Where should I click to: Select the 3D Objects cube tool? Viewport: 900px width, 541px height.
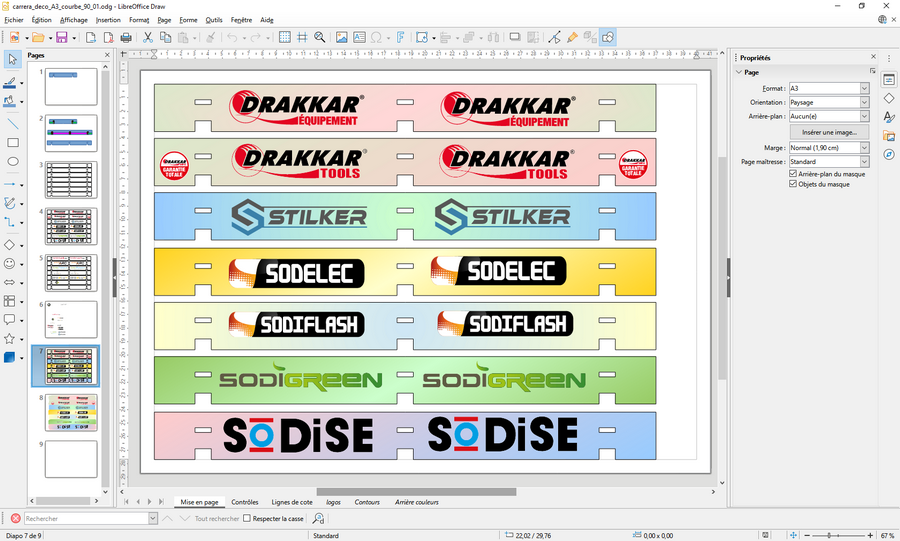10,357
